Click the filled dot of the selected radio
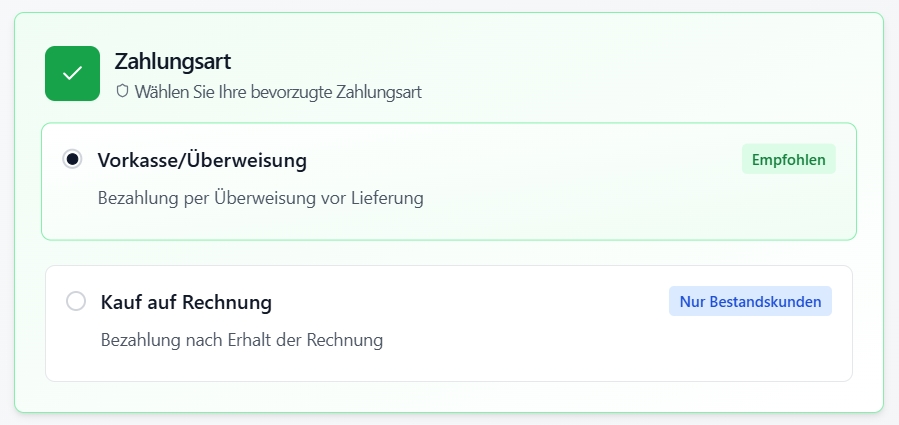Viewport: 899px width, 425px height. [72, 160]
